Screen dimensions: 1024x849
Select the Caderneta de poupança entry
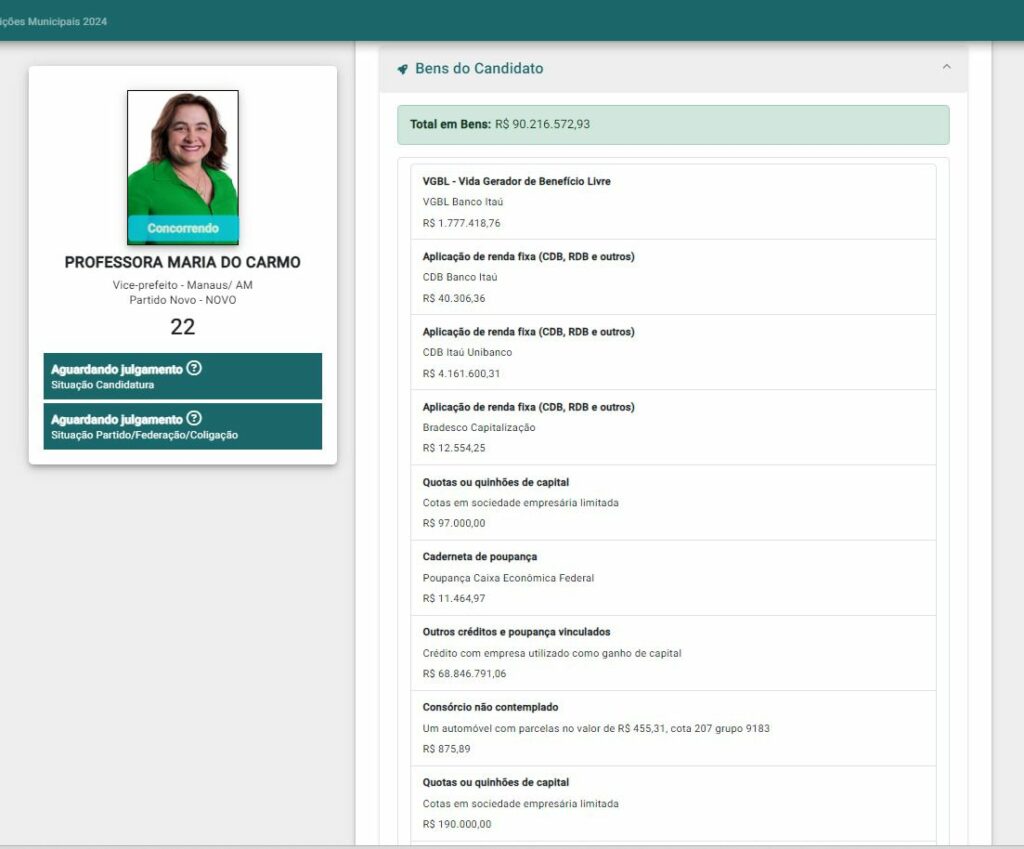(x=672, y=577)
